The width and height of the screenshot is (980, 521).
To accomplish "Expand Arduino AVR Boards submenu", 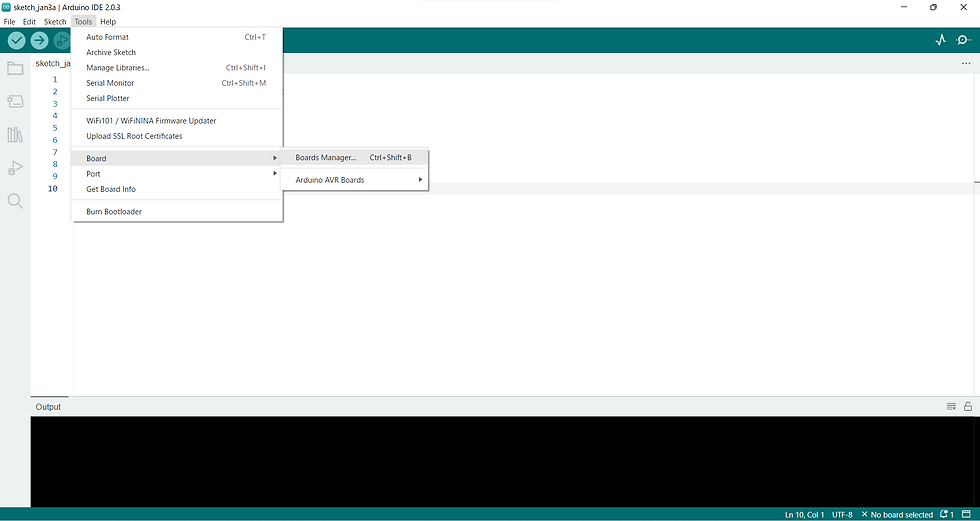I will [x=354, y=180].
